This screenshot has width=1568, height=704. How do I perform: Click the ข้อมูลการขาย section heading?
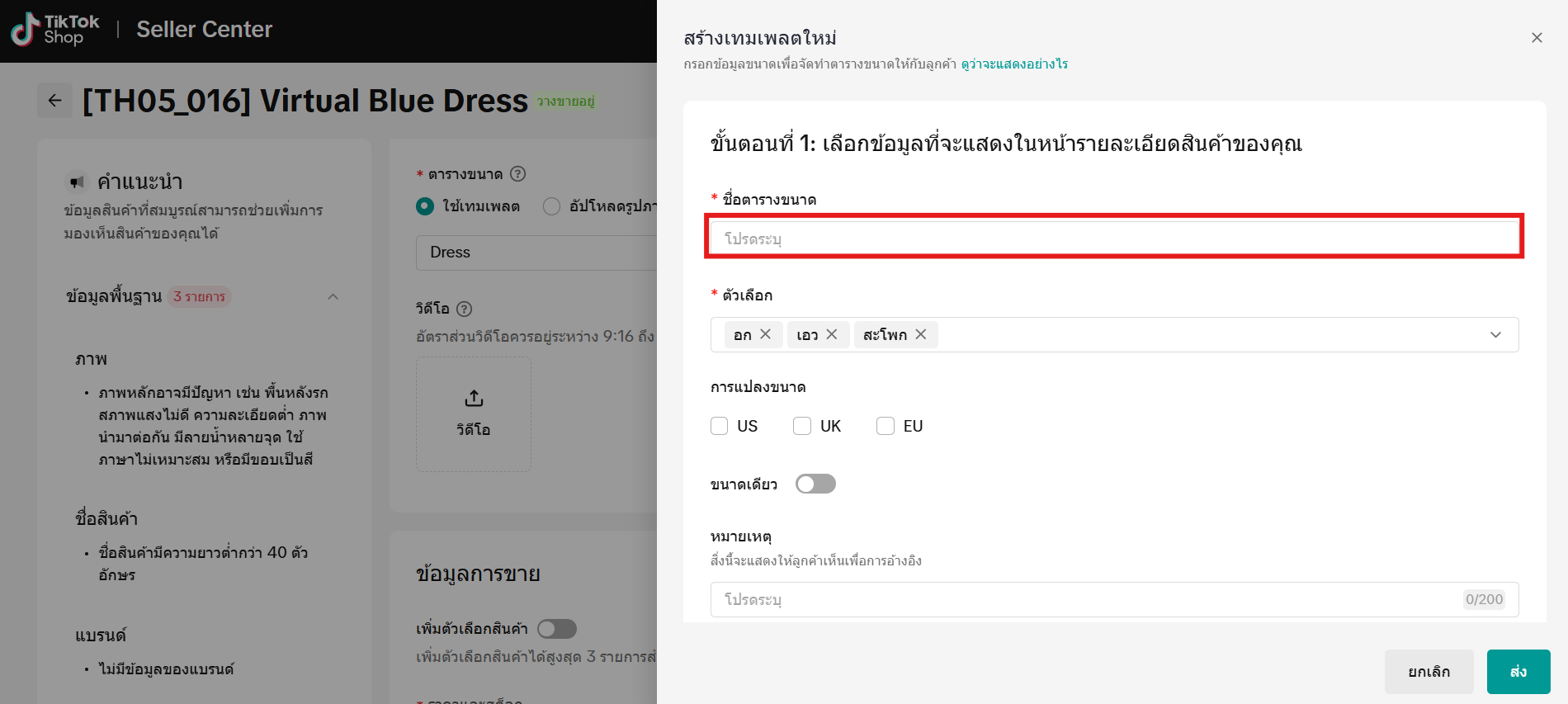pyautogui.click(x=479, y=574)
